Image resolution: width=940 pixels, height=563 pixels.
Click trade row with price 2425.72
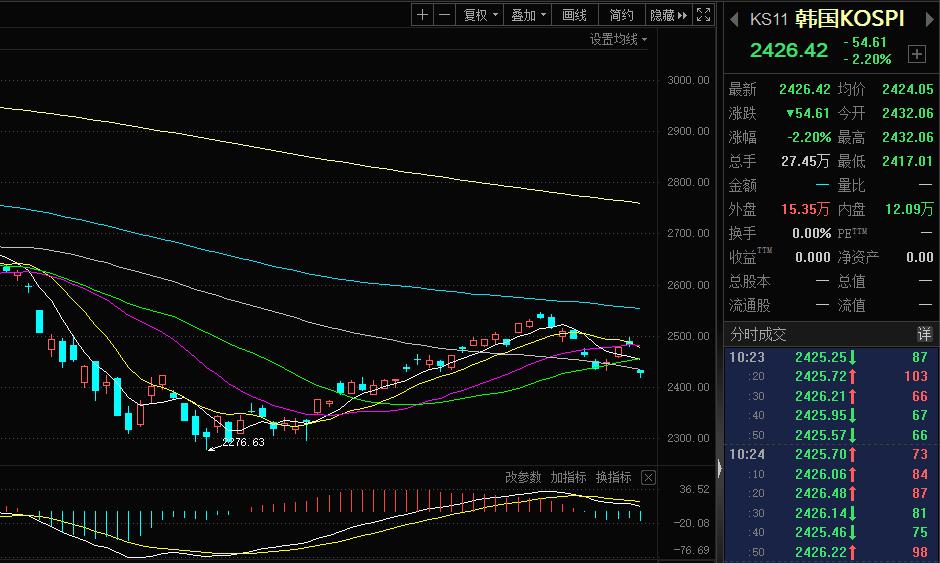[x=830, y=377]
